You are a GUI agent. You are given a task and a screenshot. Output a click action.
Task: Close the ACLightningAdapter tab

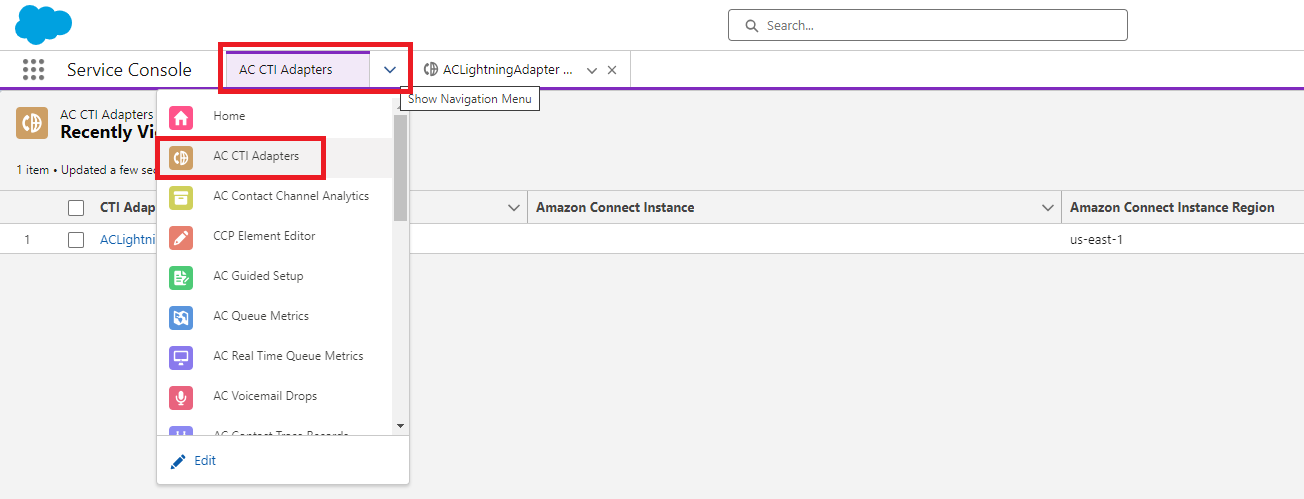(x=612, y=70)
